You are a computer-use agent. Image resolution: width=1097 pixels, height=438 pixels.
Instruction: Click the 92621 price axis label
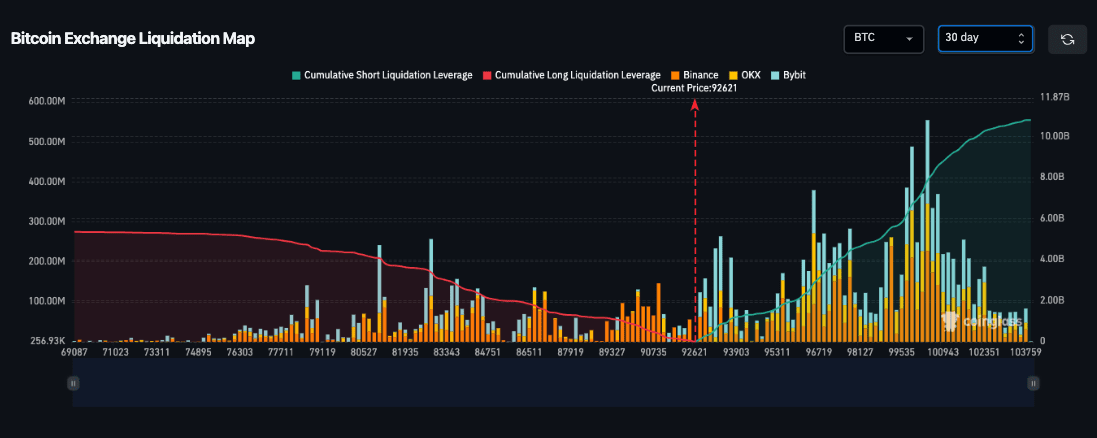point(694,353)
